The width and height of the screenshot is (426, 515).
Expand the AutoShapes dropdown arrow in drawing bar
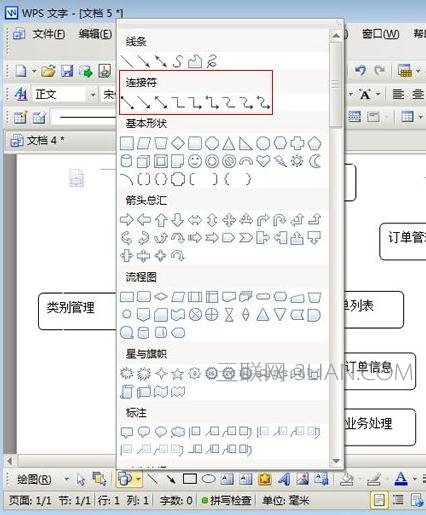click(x=138, y=480)
